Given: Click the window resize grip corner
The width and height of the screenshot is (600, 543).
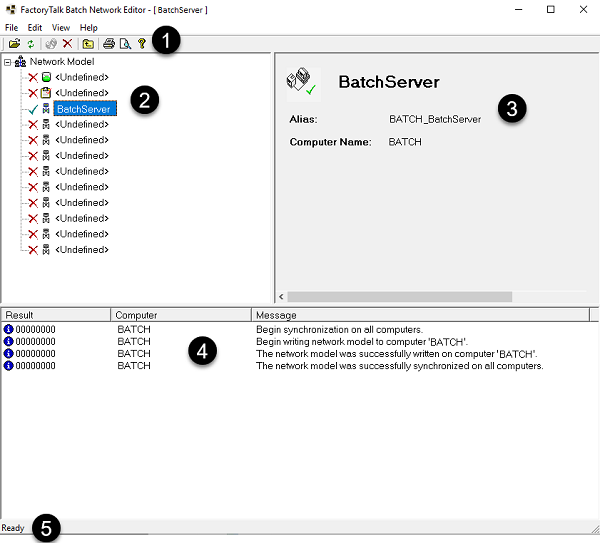Looking at the screenshot, I should pyautogui.click(x=595, y=529).
